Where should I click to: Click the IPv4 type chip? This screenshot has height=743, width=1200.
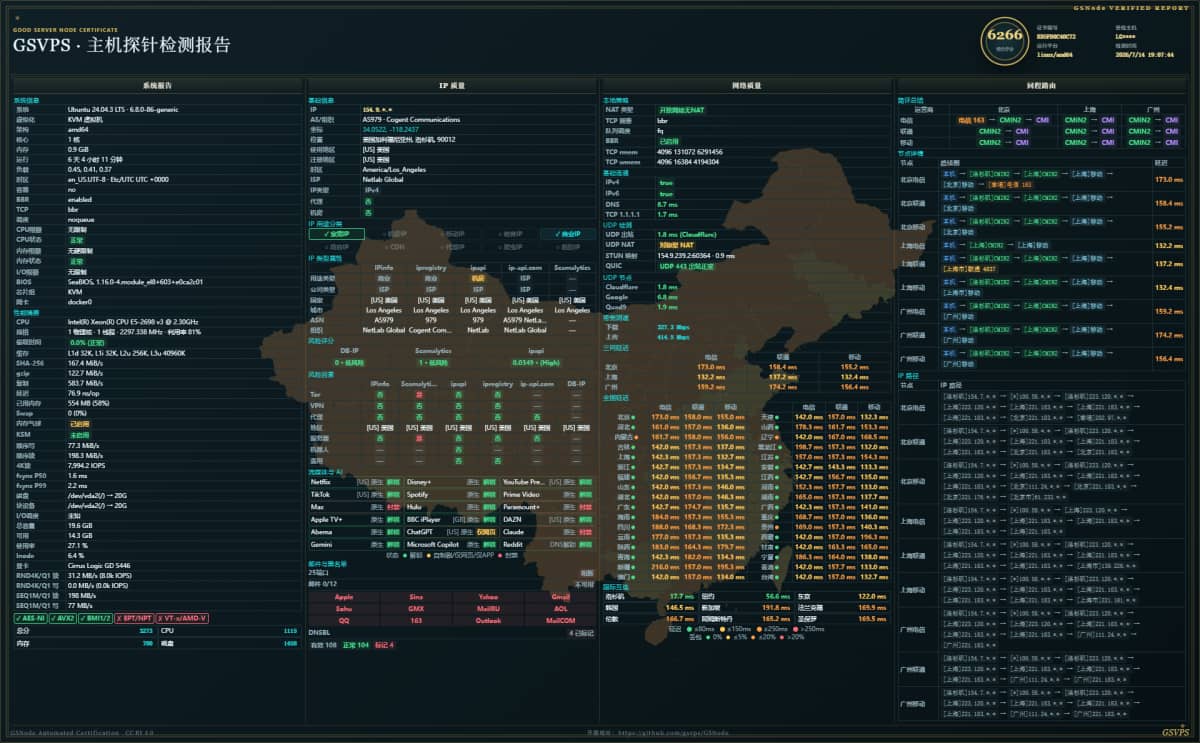[x=371, y=188]
